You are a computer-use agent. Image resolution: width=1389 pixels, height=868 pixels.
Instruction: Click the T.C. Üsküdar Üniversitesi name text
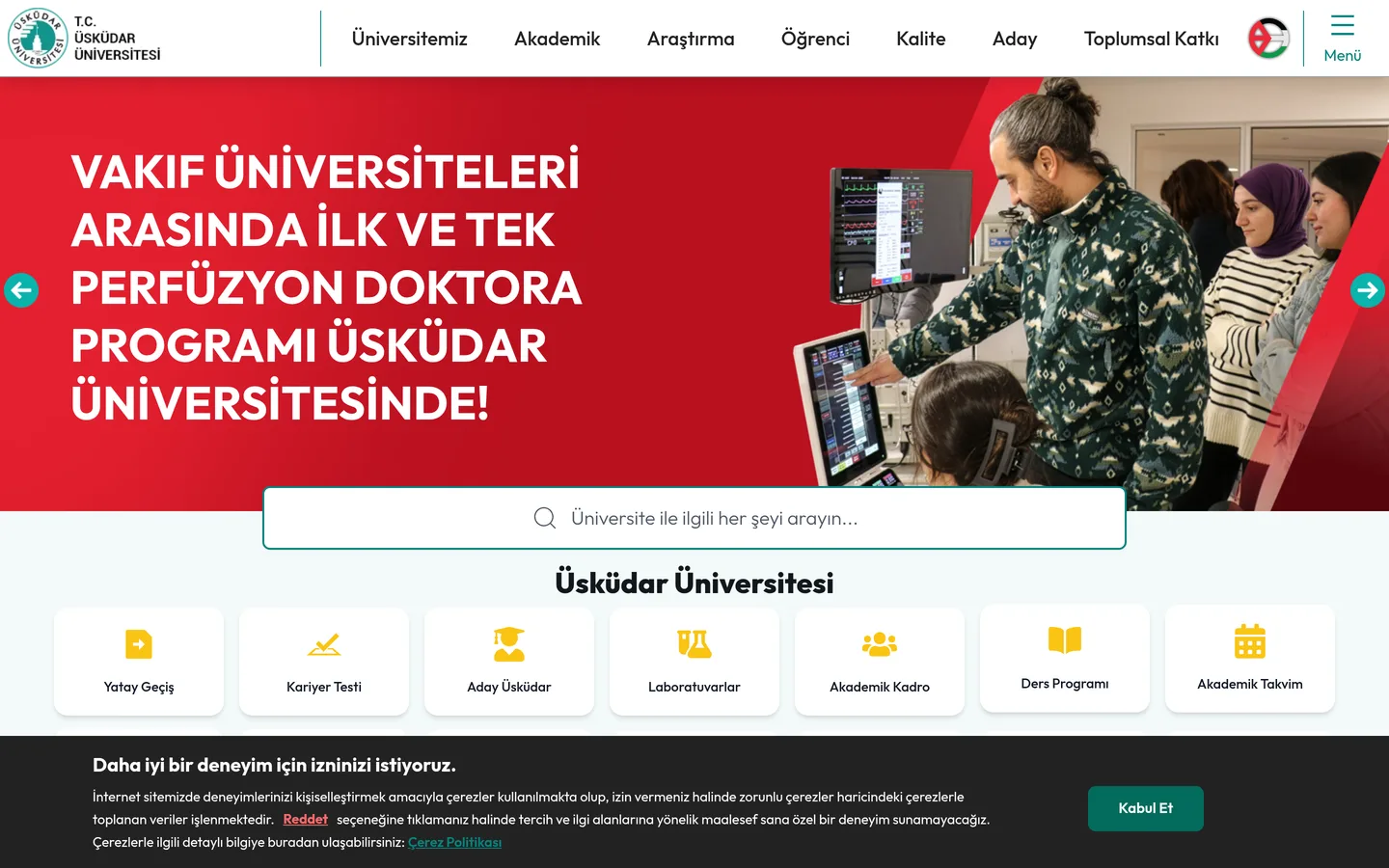[117, 39]
